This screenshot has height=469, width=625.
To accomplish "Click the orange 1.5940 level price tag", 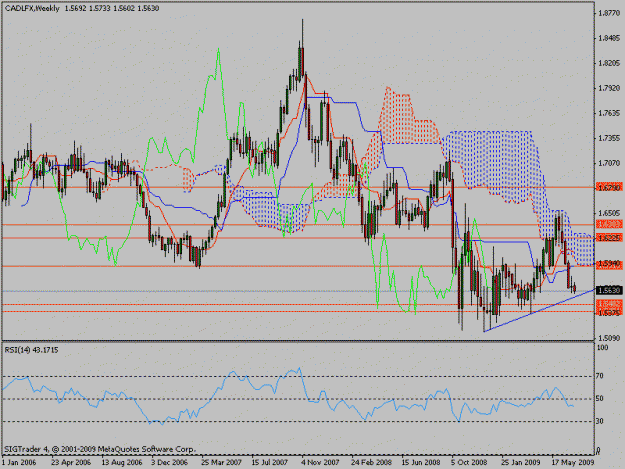I will (x=609, y=263).
